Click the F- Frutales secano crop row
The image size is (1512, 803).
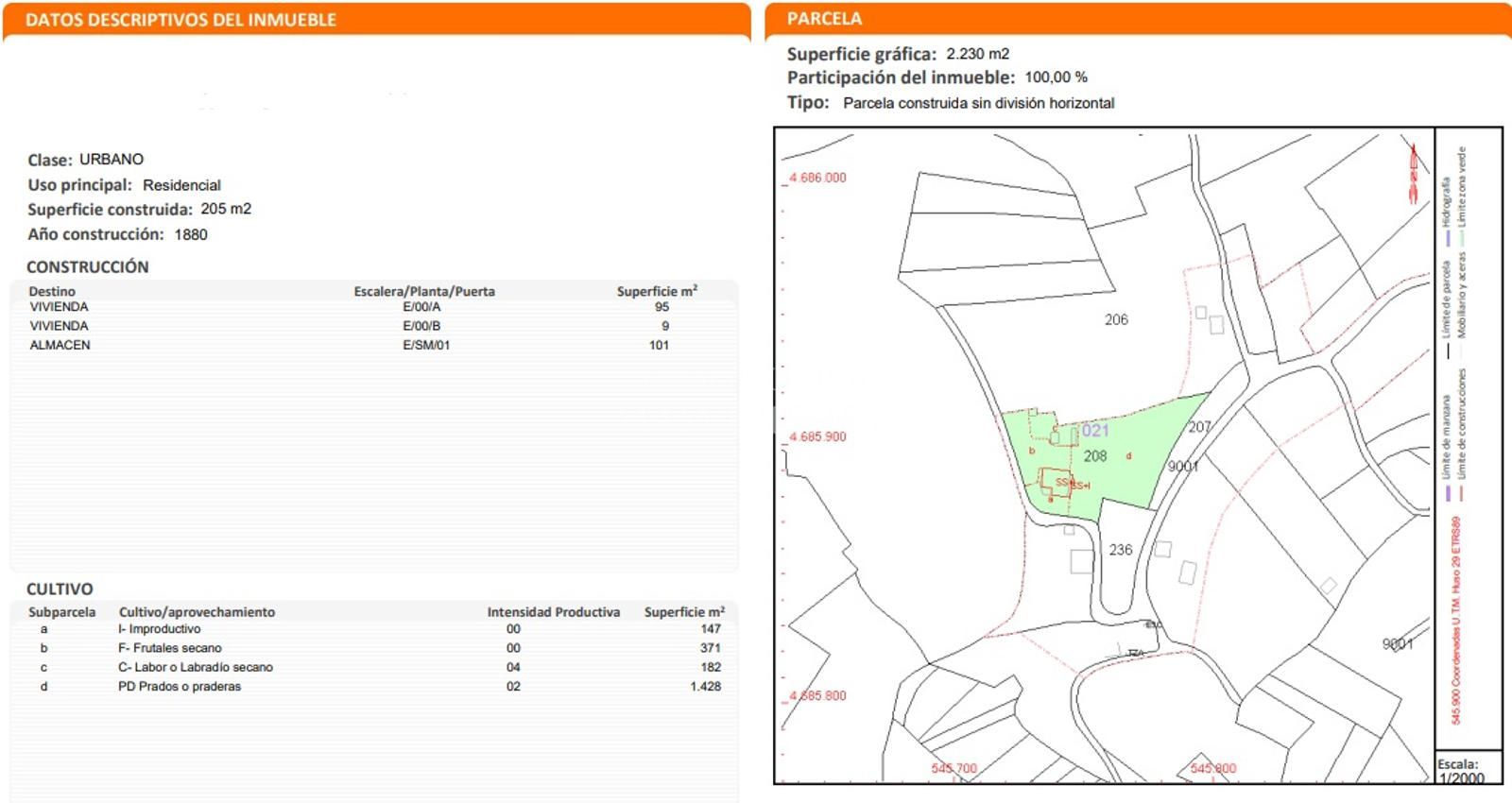pyautogui.click(x=170, y=648)
